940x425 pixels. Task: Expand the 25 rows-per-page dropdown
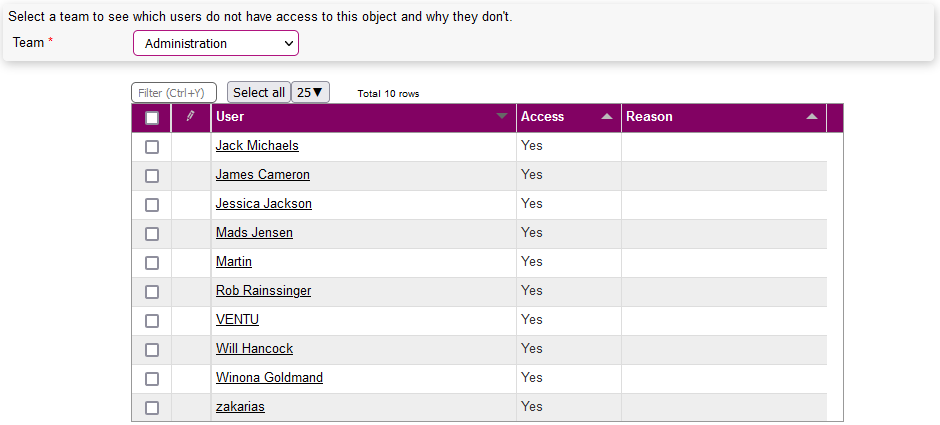pos(310,93)
